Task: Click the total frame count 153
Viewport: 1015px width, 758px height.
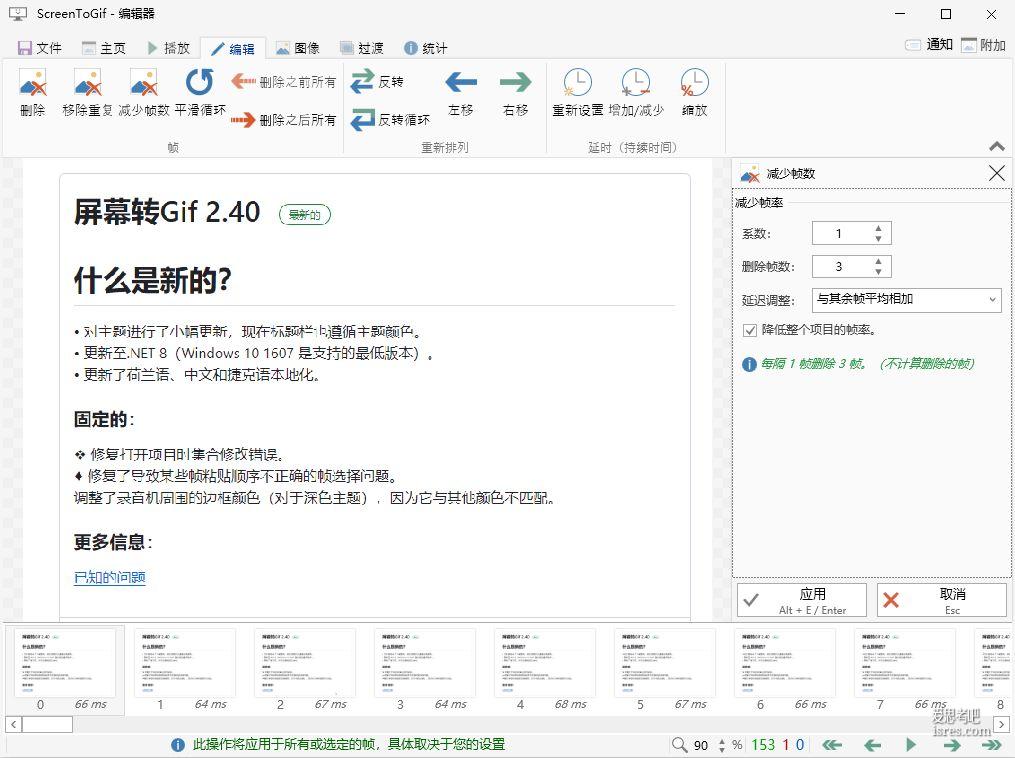Action: coord(763,745)
